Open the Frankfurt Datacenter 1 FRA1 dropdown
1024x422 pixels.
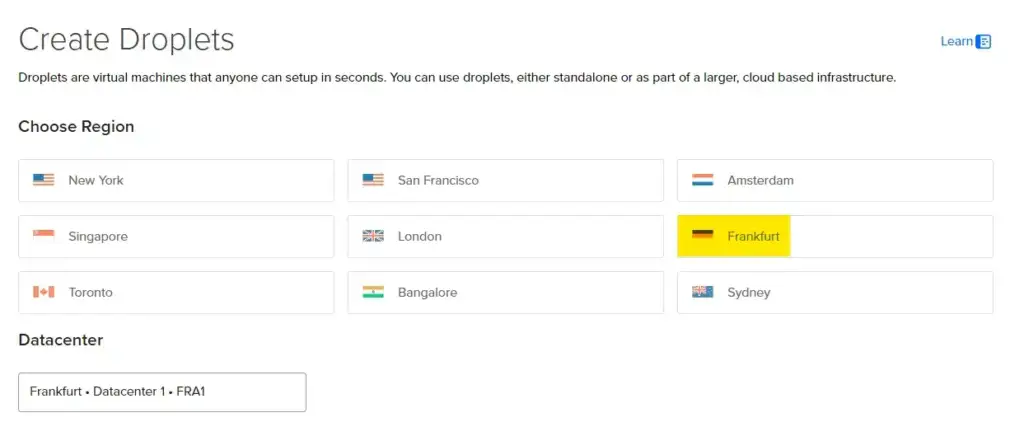pos(162,392)
